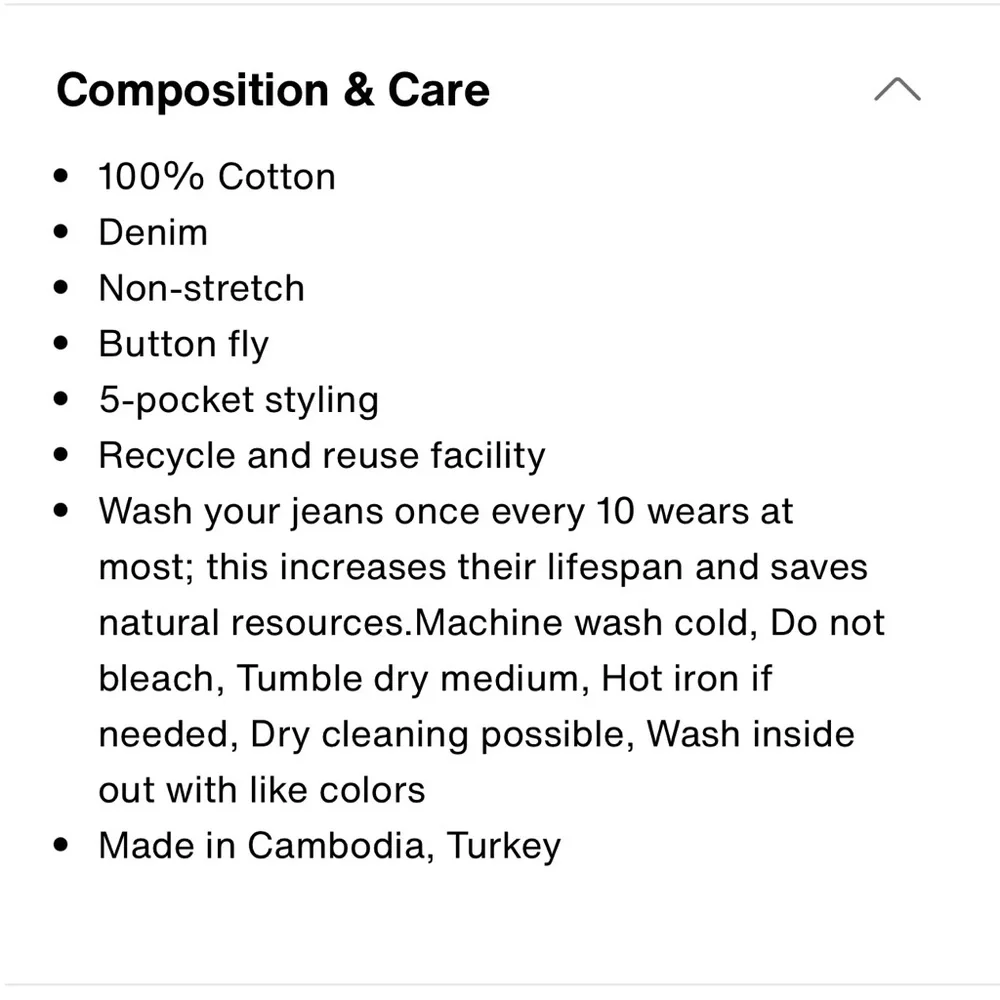Click the bullet beside Recycle and reuse facility
The image size is (1000, 1000).
[64, 456]
